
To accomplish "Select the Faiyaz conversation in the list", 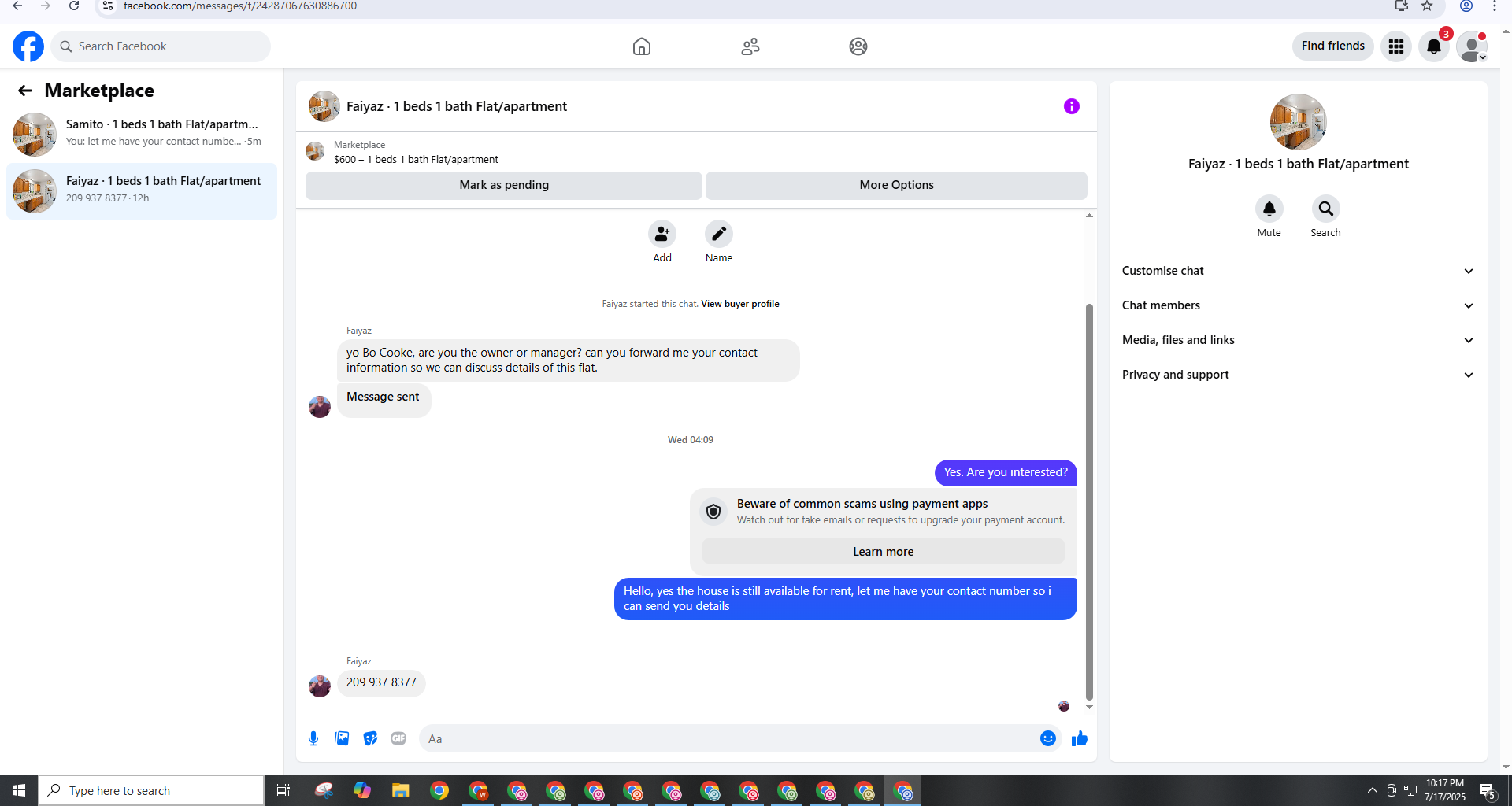I will click(x=142, y=191).
